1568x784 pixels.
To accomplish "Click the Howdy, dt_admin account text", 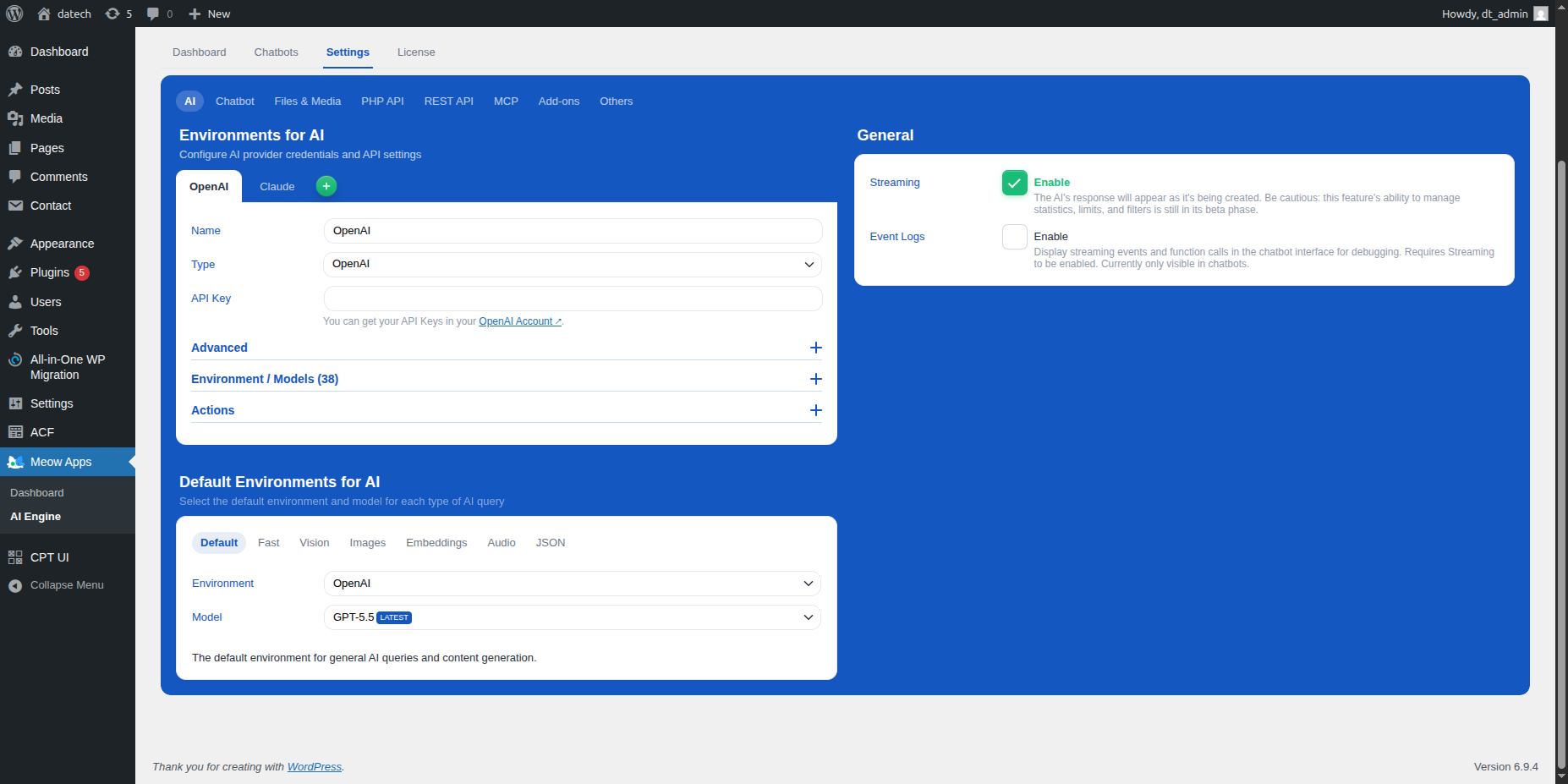I will pos(1485,14).
